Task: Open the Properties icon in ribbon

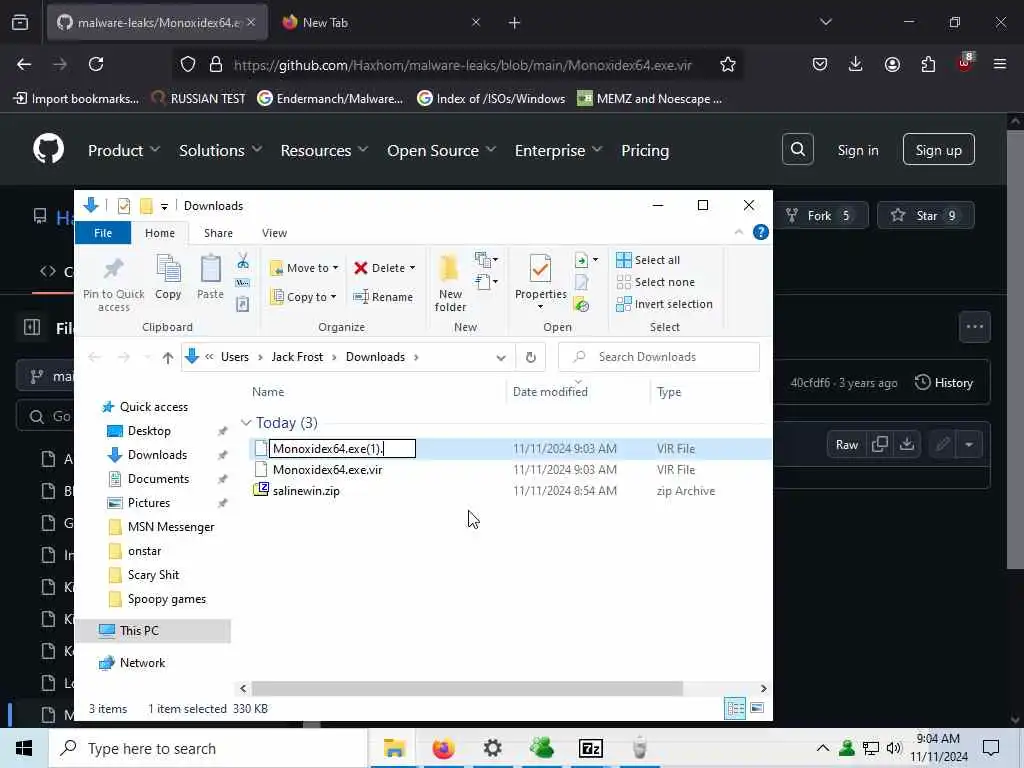Action: click(x=540, y=268)
